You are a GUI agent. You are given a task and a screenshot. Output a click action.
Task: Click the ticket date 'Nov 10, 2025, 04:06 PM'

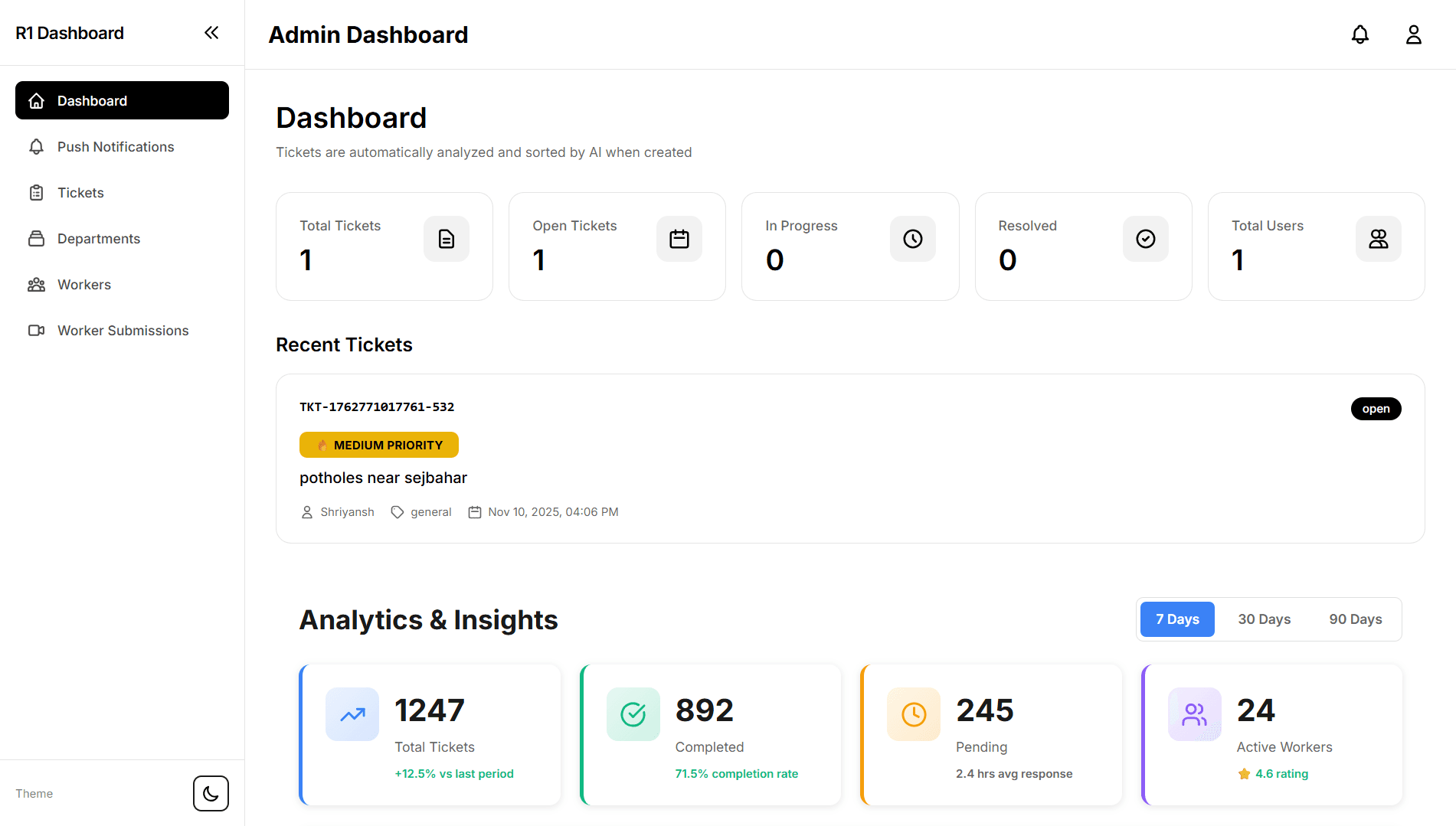pyautogui.click(x=553, y=511)
